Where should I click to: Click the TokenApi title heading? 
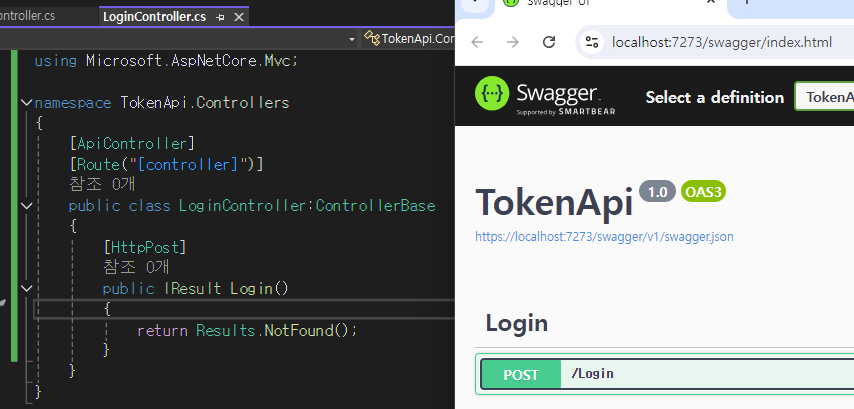tap(554, 202)
